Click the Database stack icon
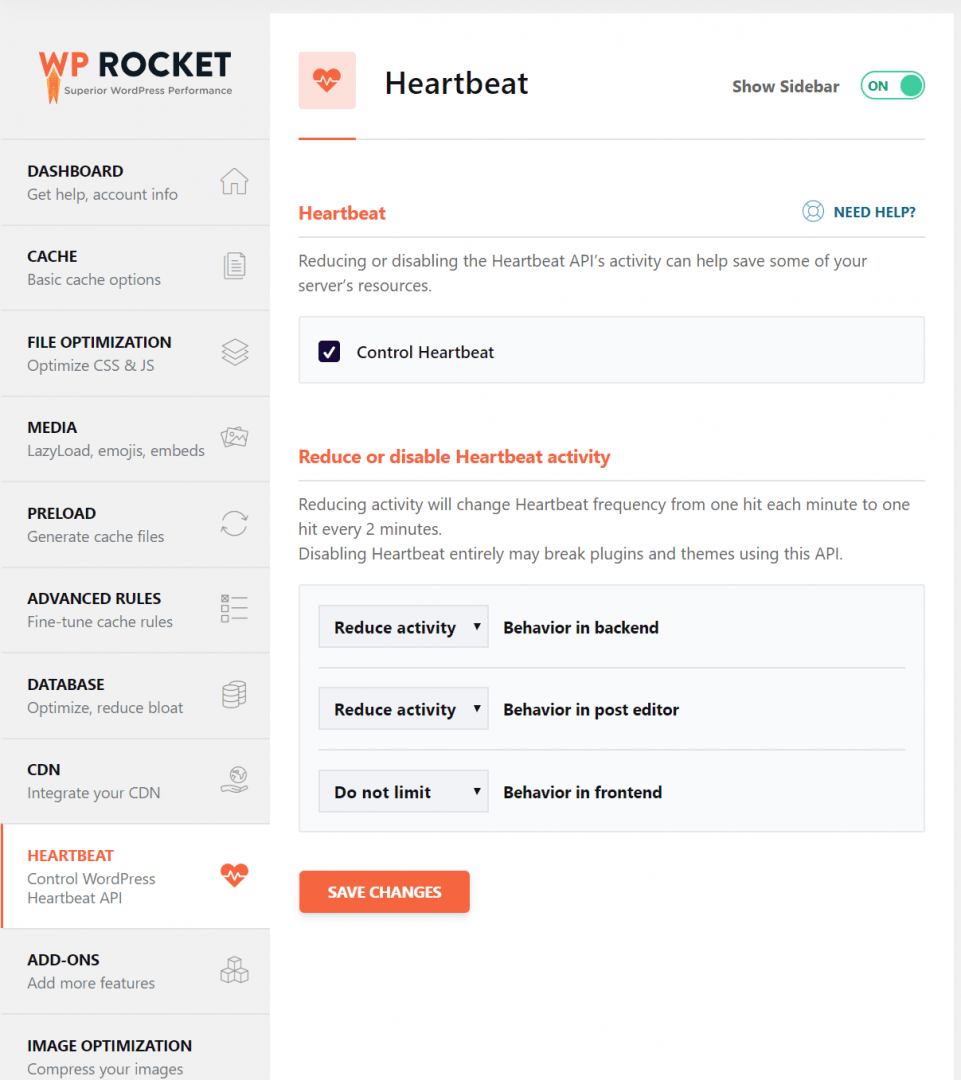Viewport: 961px width, 1080px height. [234, 694]
